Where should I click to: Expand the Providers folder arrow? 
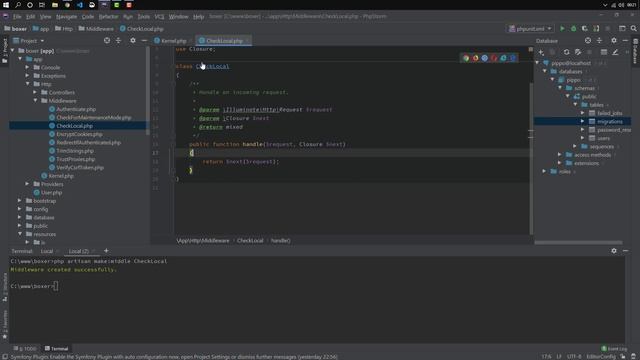click(x=27, y=184)
